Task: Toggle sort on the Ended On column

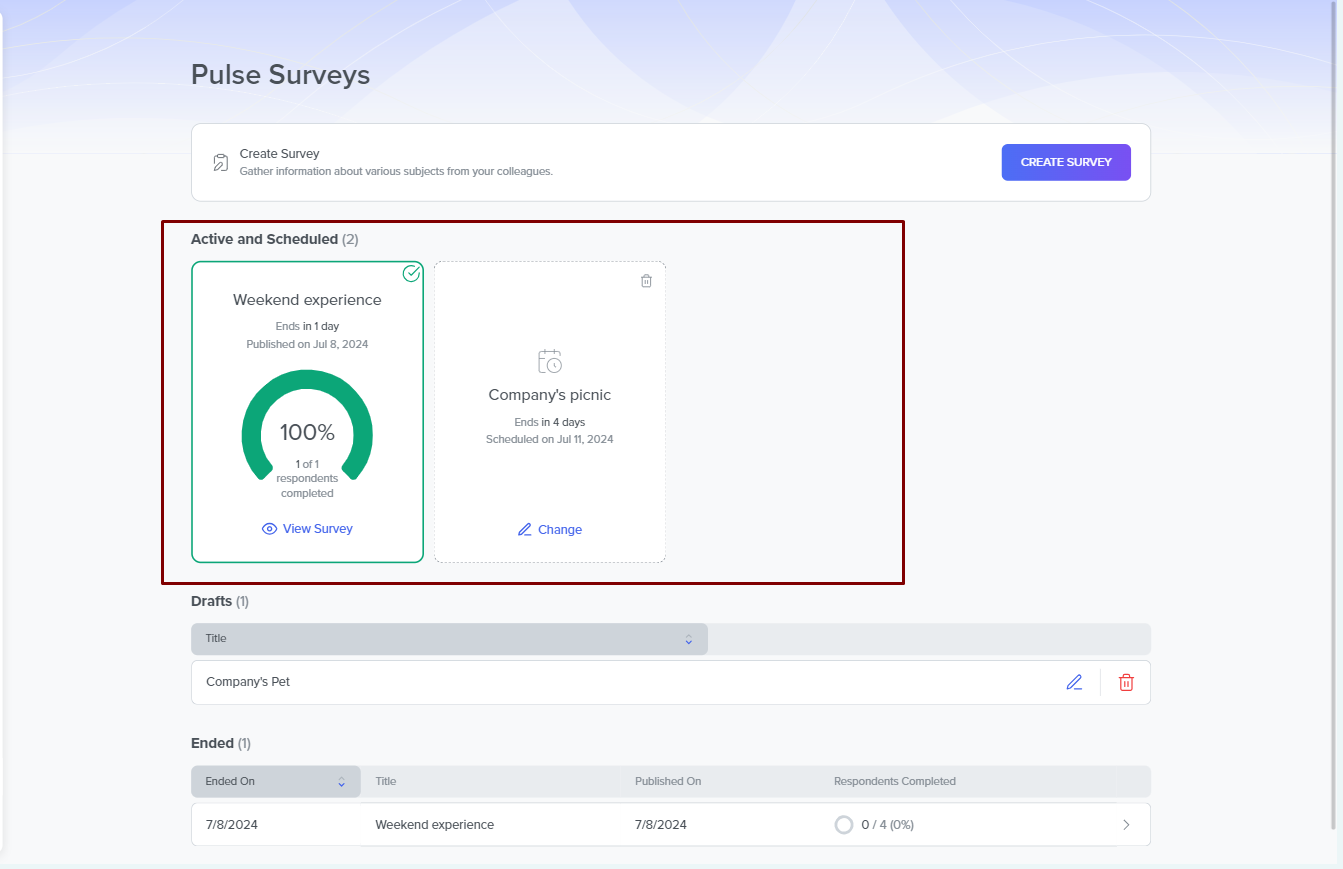Action: click(x=341, y=782)
